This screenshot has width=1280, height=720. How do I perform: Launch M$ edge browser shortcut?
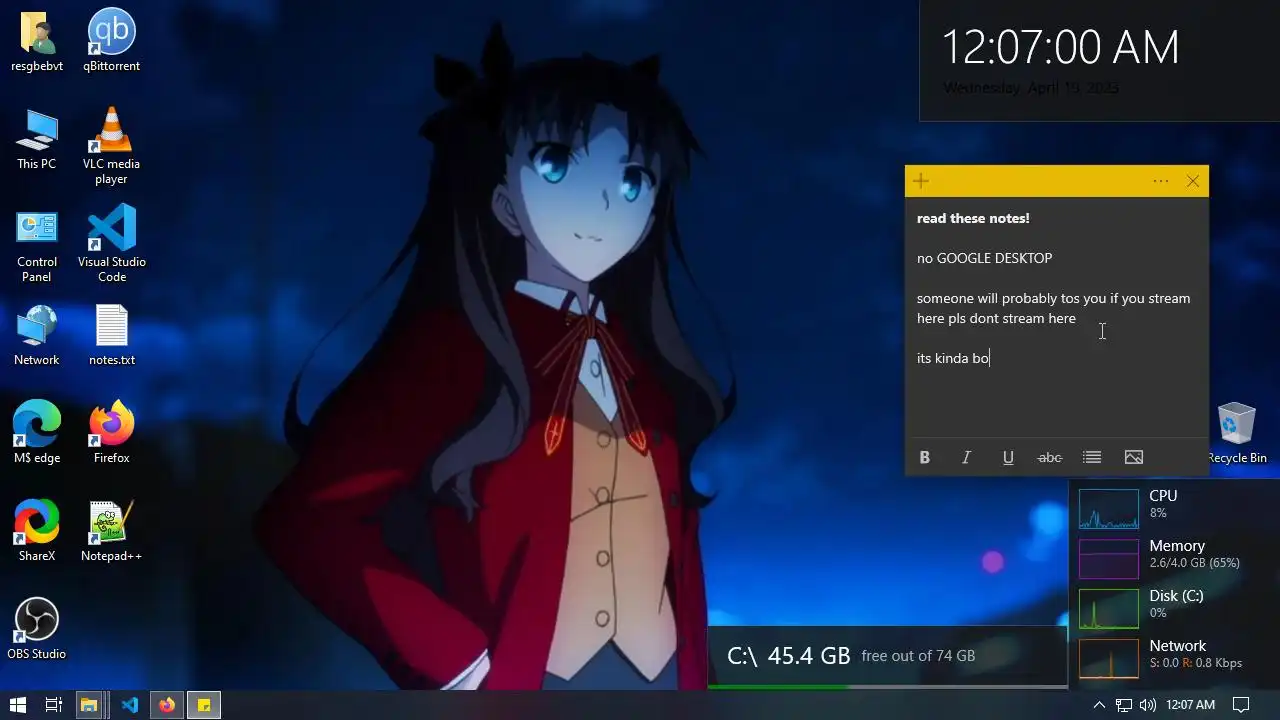point(37,434)
